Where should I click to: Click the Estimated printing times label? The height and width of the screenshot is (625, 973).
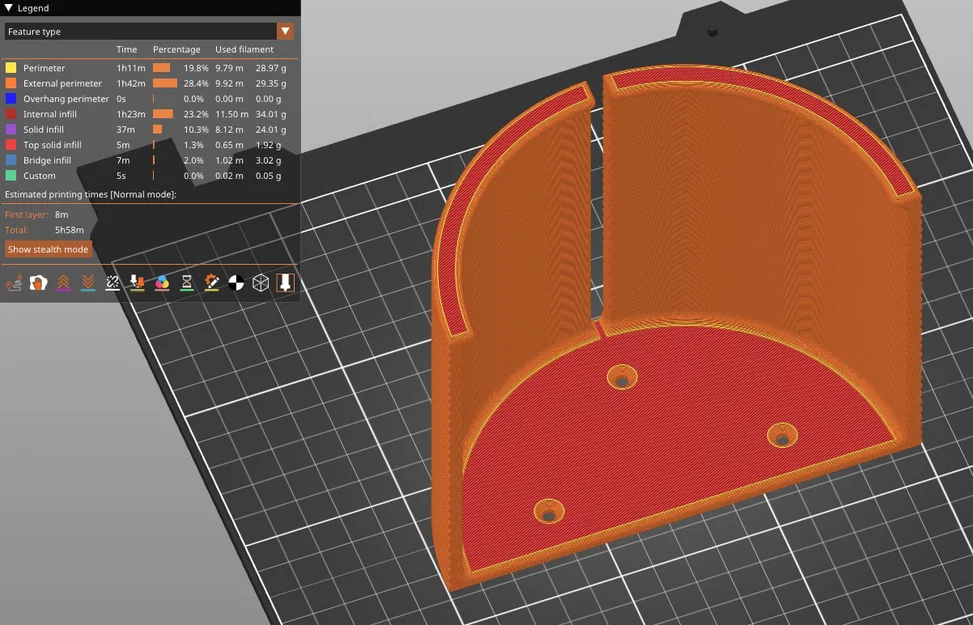(91, 194)
